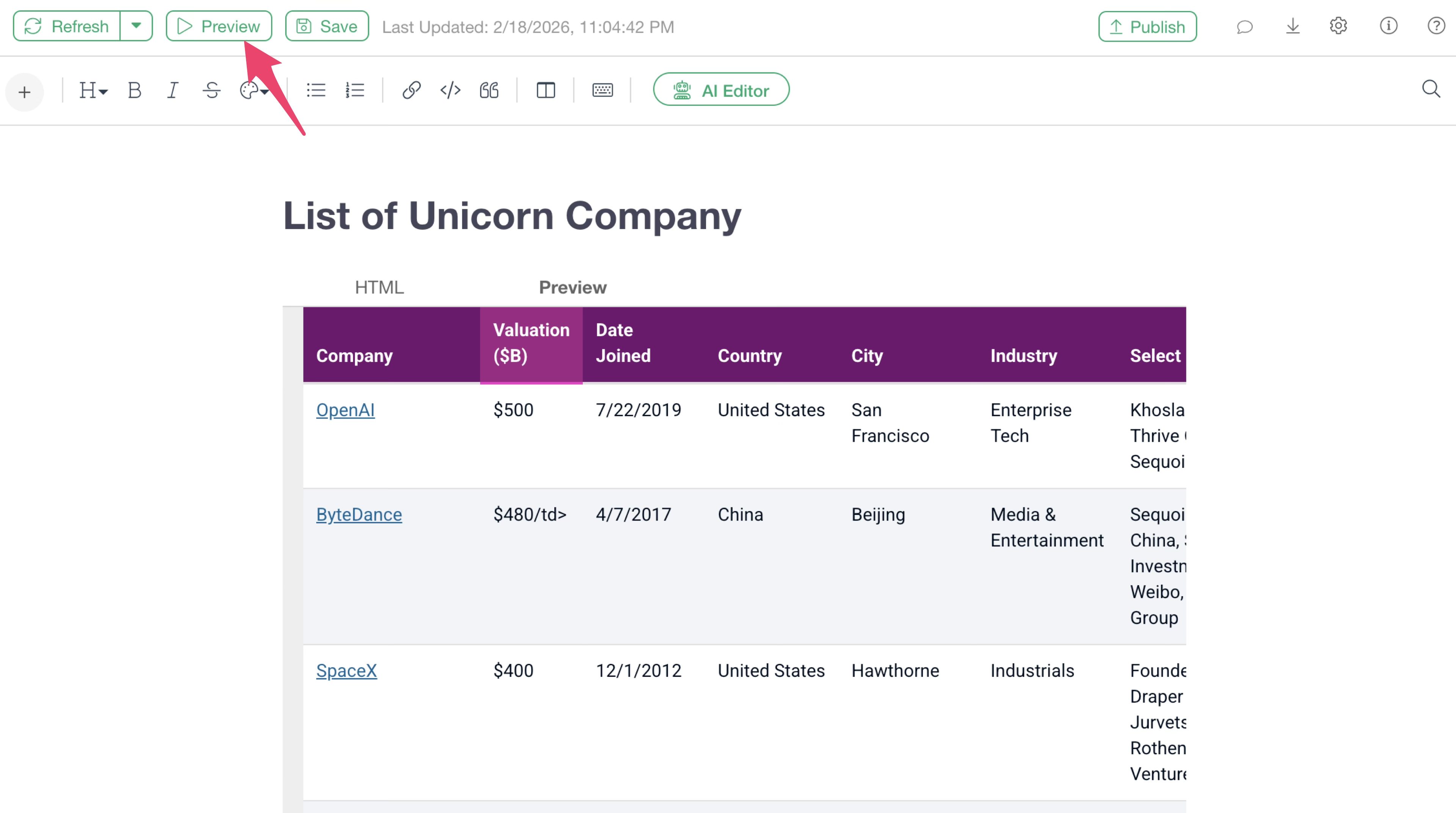Sort by Valuation ($B) column header
This screenshot has height=813, width=1456.
click(531, 343)
